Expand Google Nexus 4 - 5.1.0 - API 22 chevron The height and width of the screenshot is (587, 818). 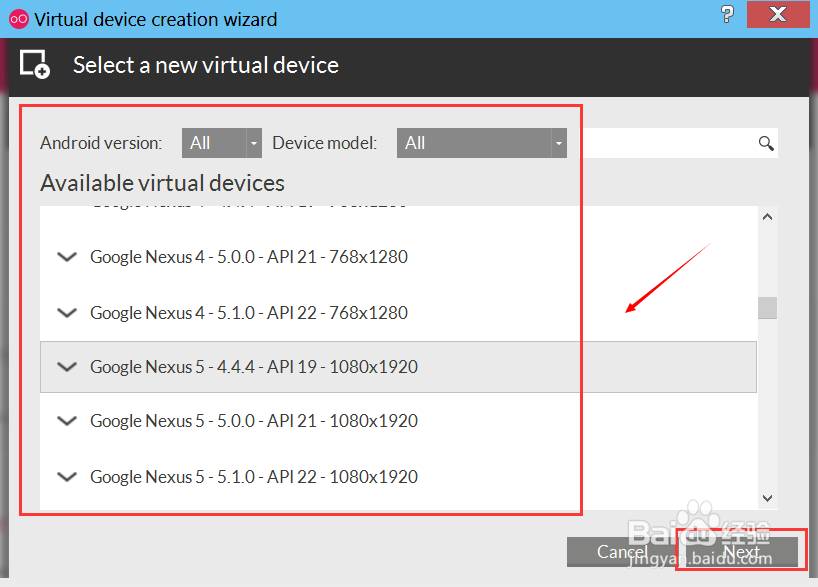(x=67, y=313)
